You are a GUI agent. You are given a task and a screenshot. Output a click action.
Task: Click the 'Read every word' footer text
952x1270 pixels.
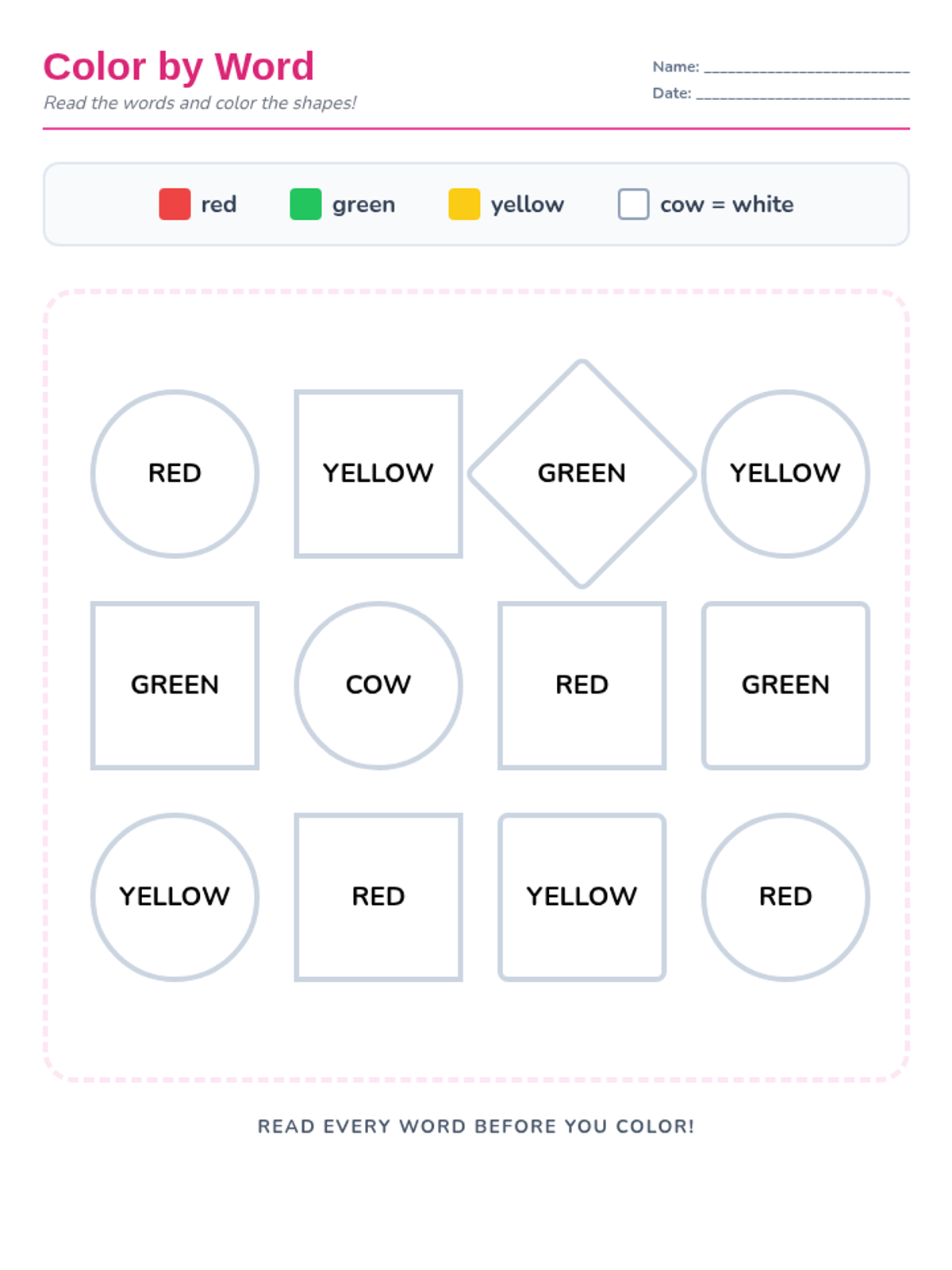(x=476, y=1126)
